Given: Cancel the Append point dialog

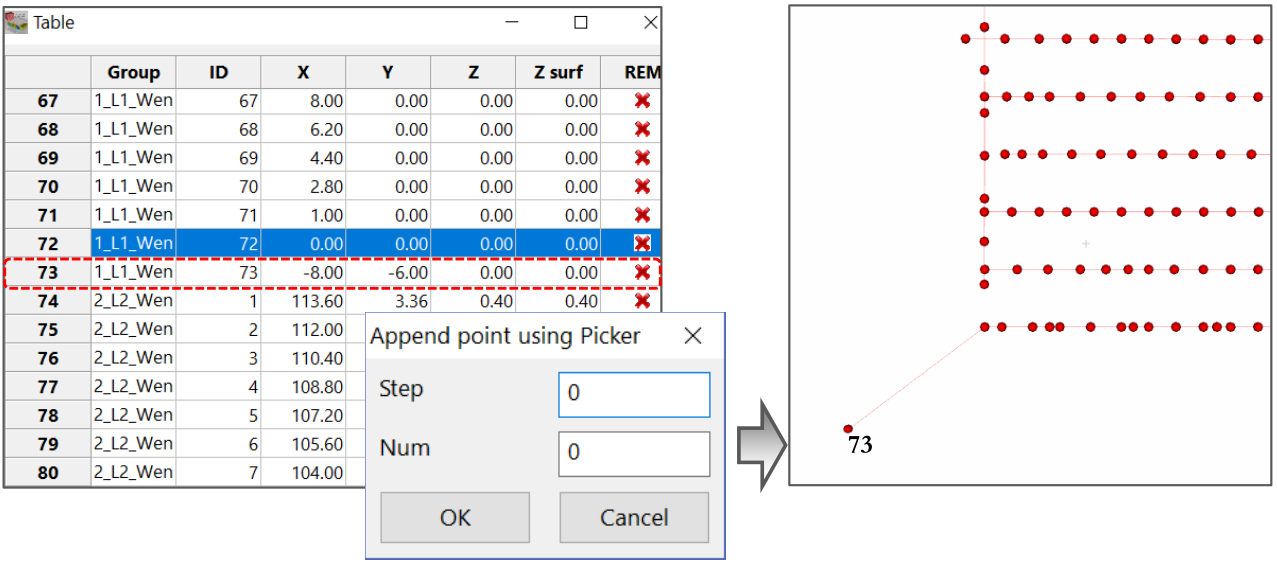Looking at the screenshot, I should [x=634, y=517].
